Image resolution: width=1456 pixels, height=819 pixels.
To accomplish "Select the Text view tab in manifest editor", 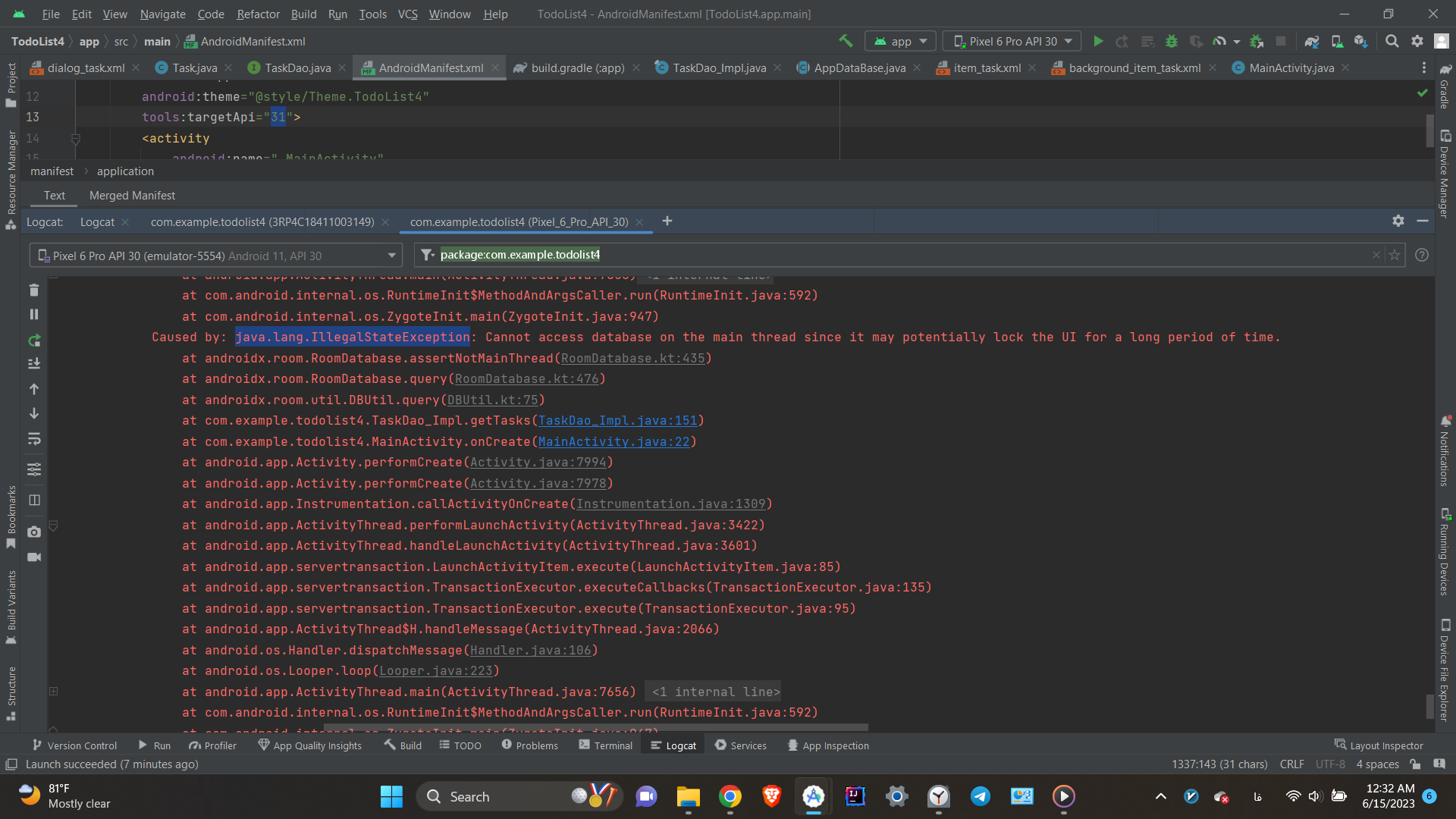I will [x=54, y=195].
